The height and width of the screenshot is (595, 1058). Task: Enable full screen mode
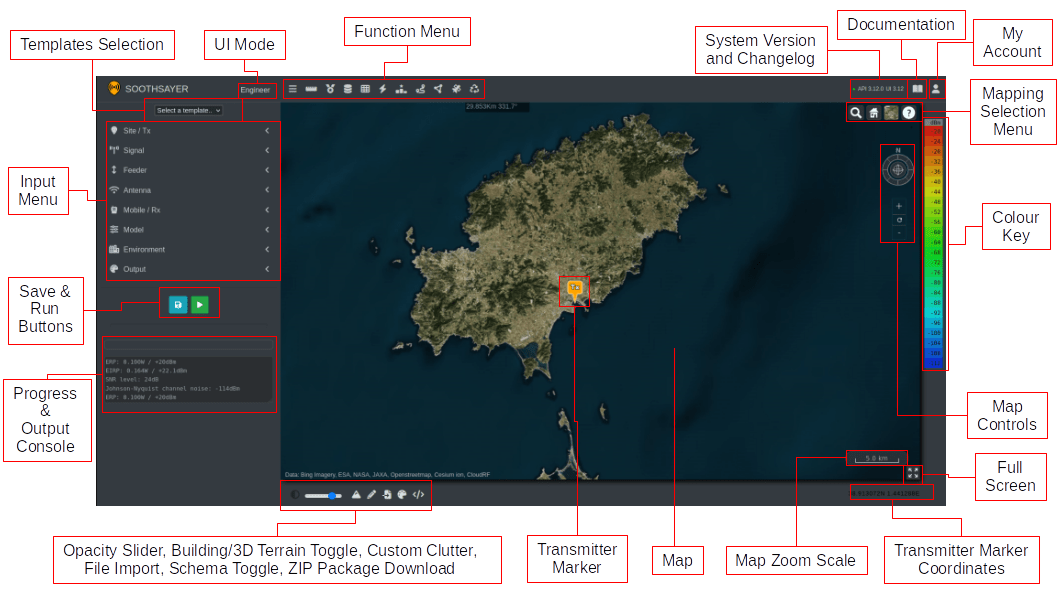pos(913,472)
